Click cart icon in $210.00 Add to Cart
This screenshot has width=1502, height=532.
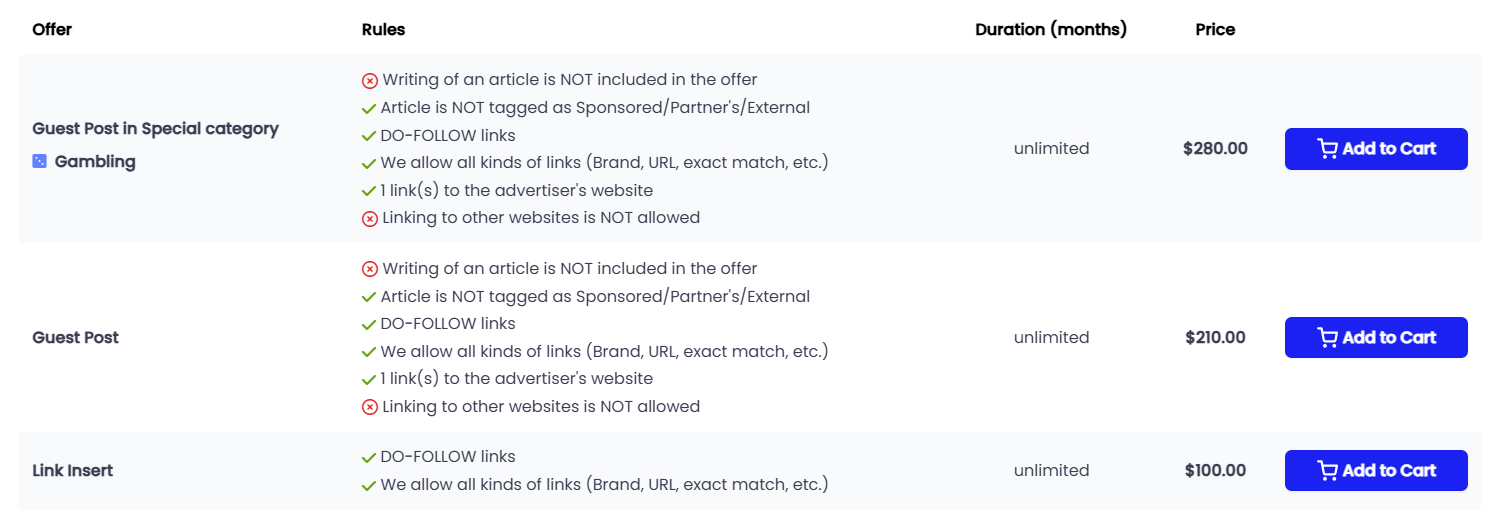point(1327,338)
